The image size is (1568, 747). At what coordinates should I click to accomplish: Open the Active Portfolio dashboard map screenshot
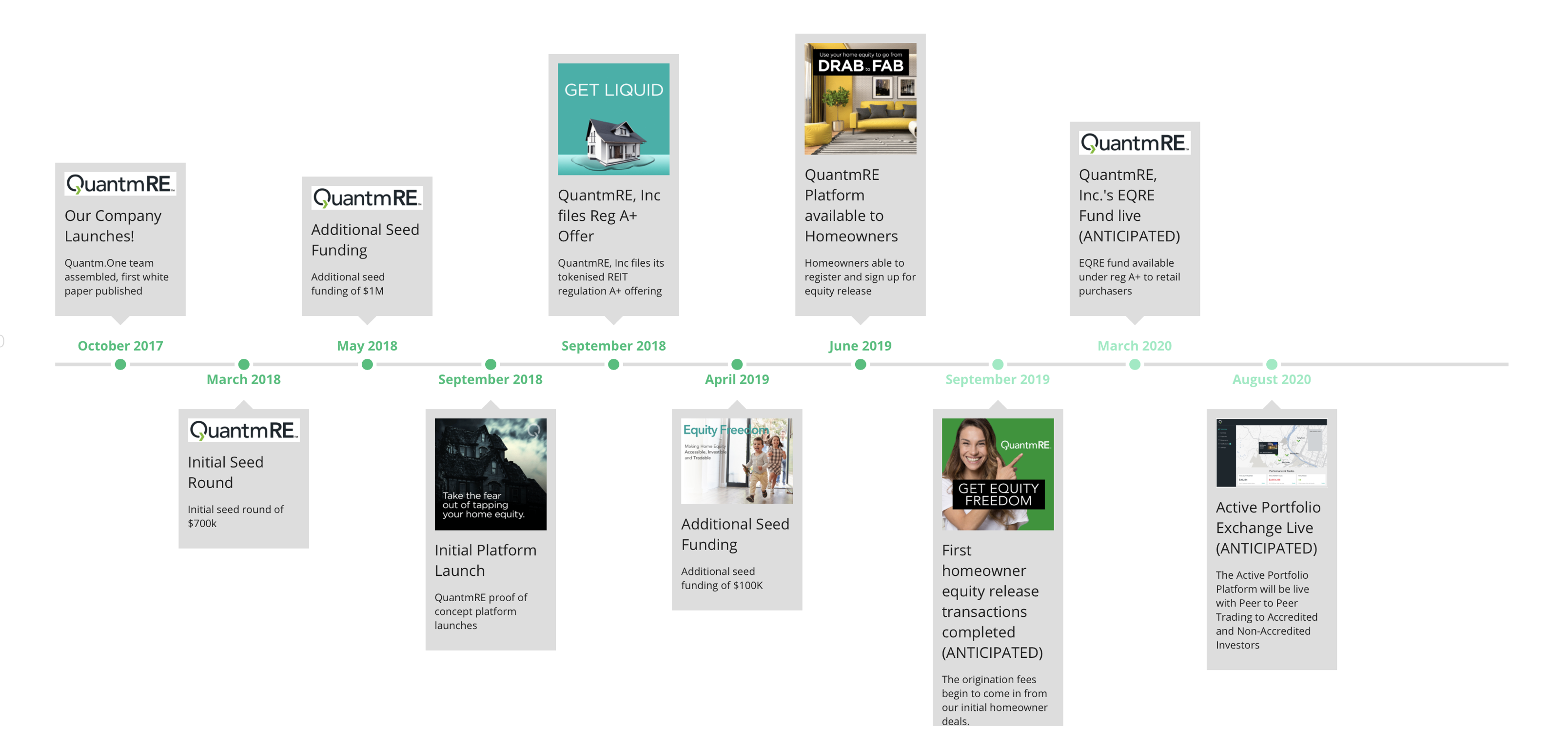(1272, 452)
